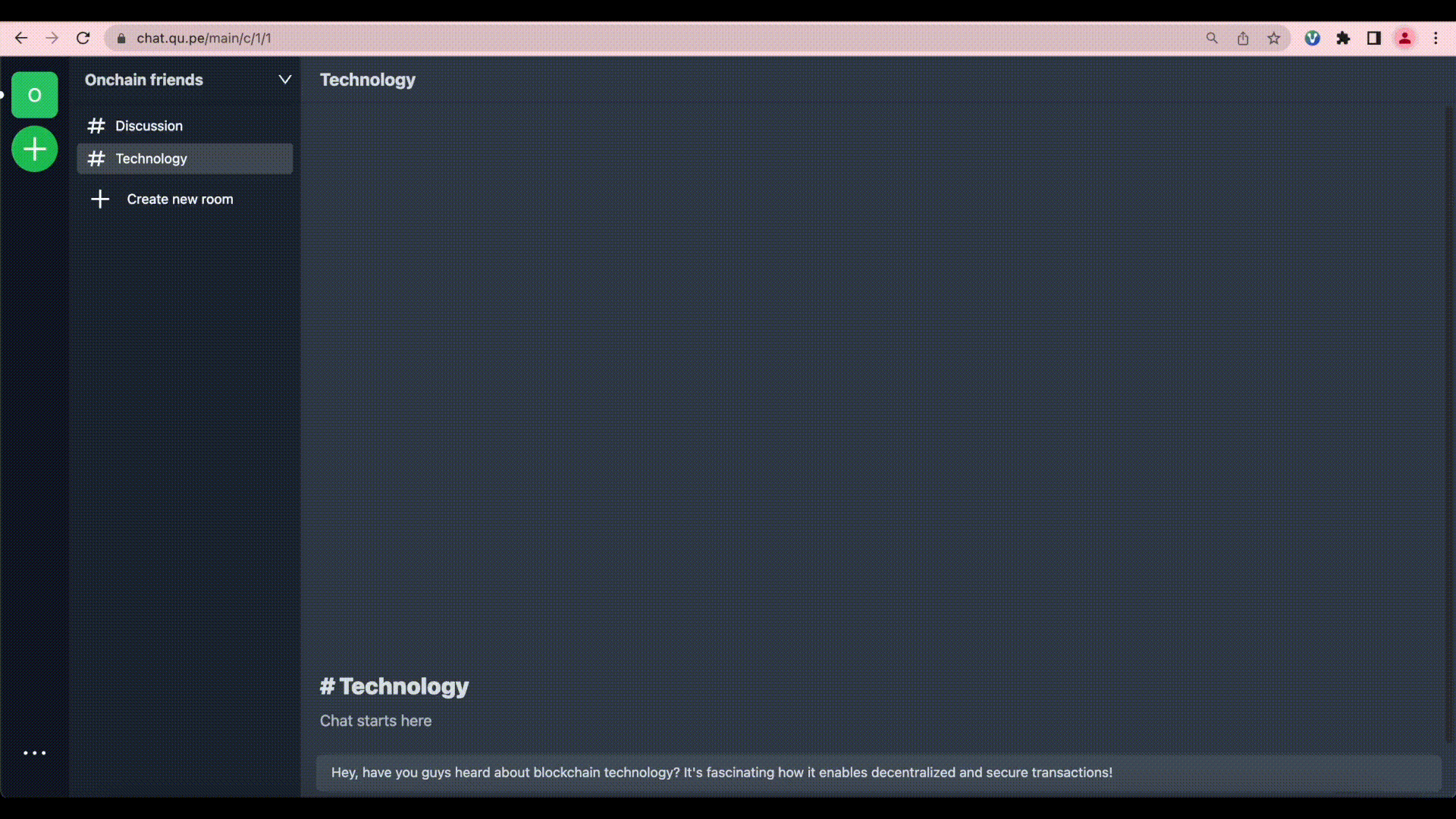Viewport: 1456px width, 819px height.
Task: Click the browser extensions puzzle icon
Action: tap(1343, 38)
